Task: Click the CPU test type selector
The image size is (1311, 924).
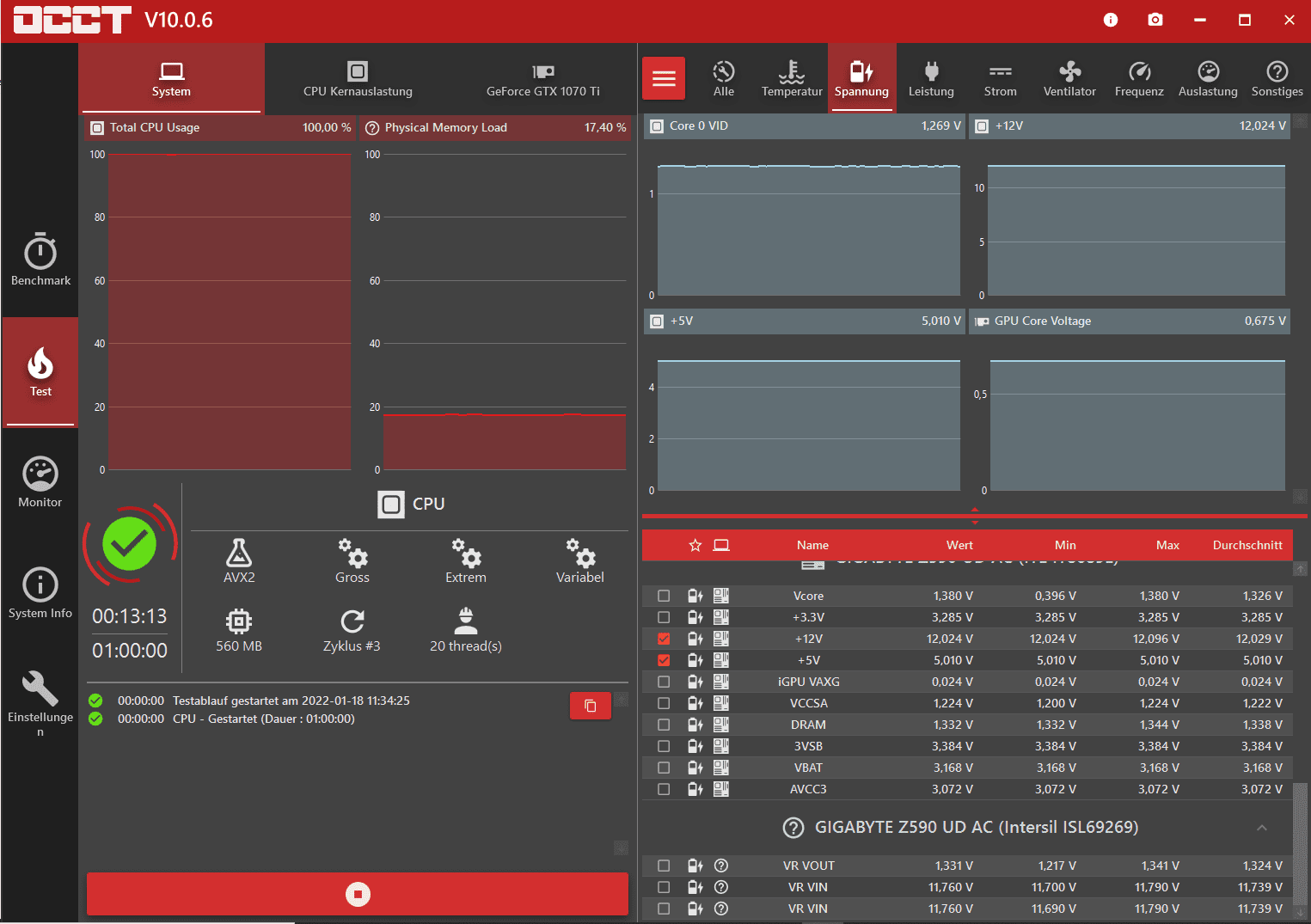Action: pos(411,504)
